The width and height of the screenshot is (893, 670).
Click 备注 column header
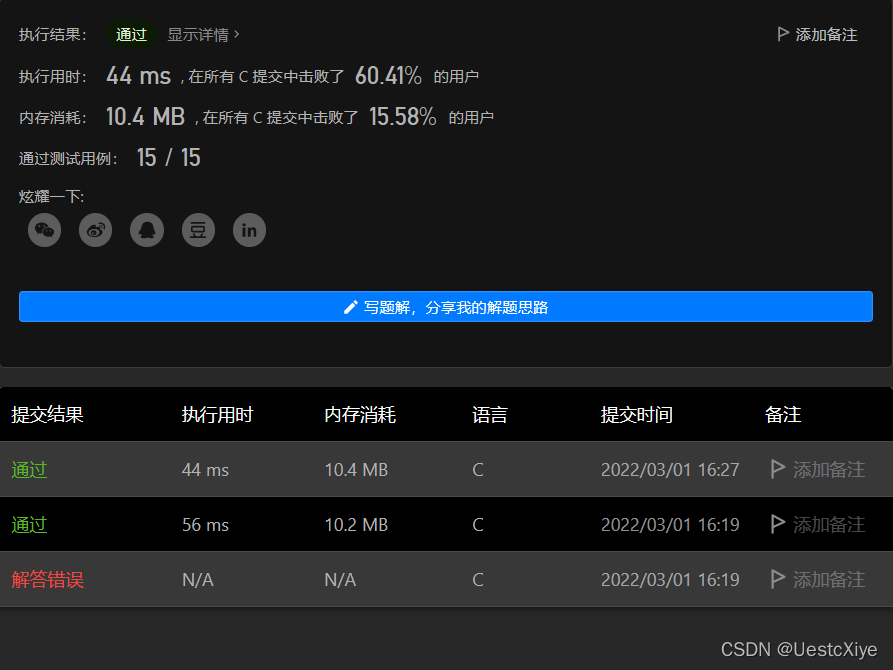783,415
